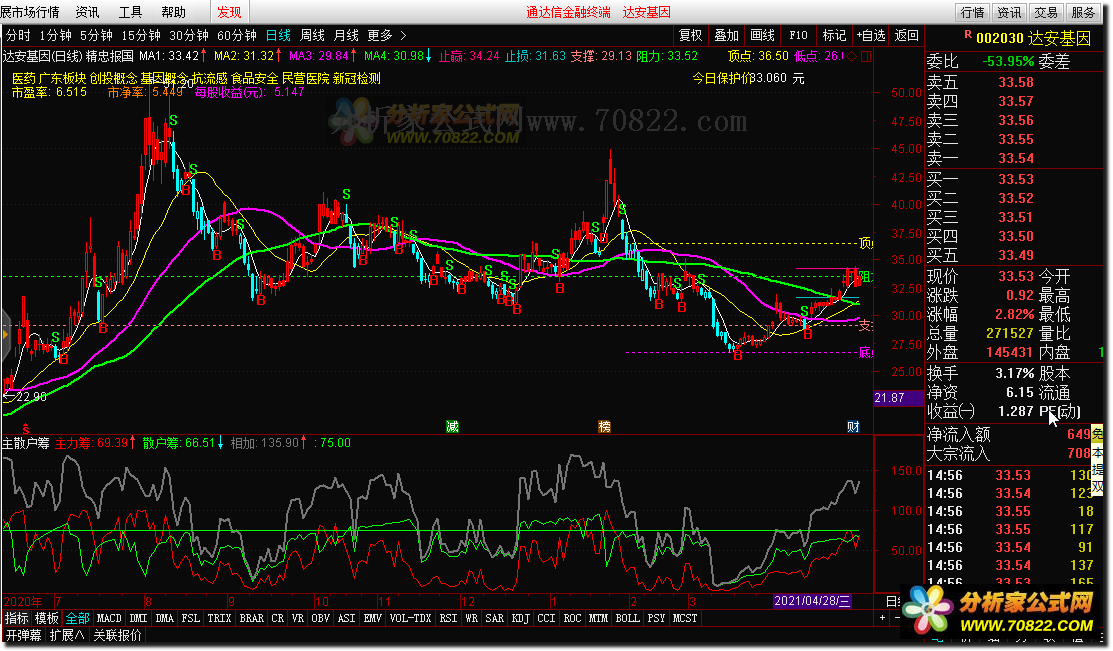Click the 减 marker on chart bottom
The image size is (1113, 651).
pyautogui.click(x=452, y=426)
